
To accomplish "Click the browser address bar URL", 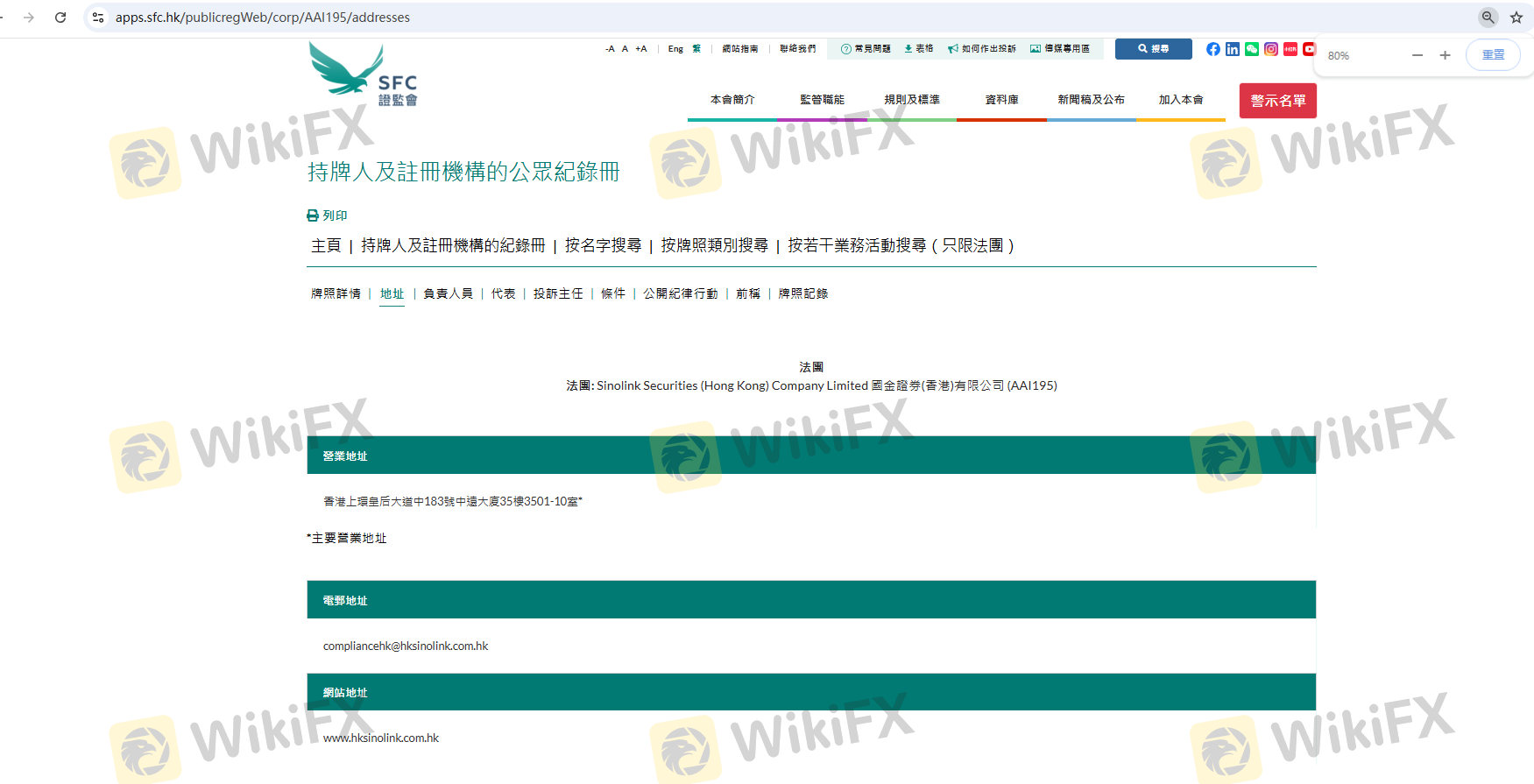I will [x=263, y=18].
